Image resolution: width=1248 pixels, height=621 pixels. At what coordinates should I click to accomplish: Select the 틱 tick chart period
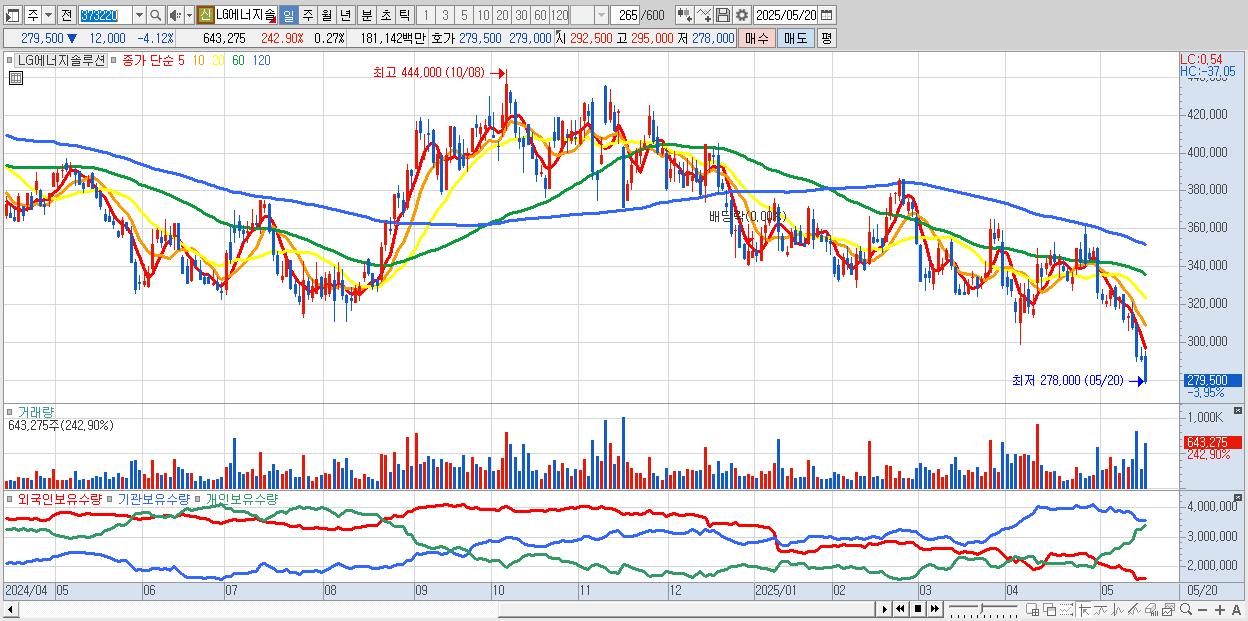tap(404, 15)
